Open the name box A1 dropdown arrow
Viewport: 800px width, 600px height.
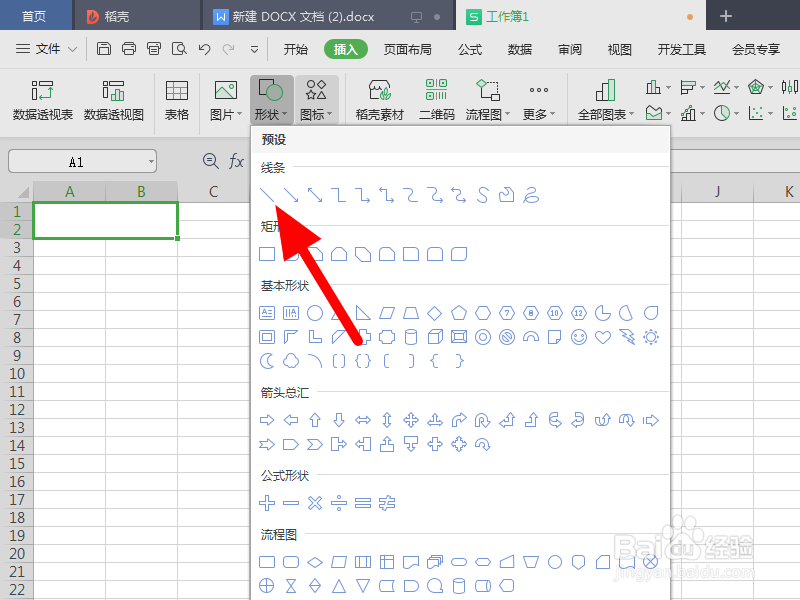pyautogui.click(x=151, y=162)
